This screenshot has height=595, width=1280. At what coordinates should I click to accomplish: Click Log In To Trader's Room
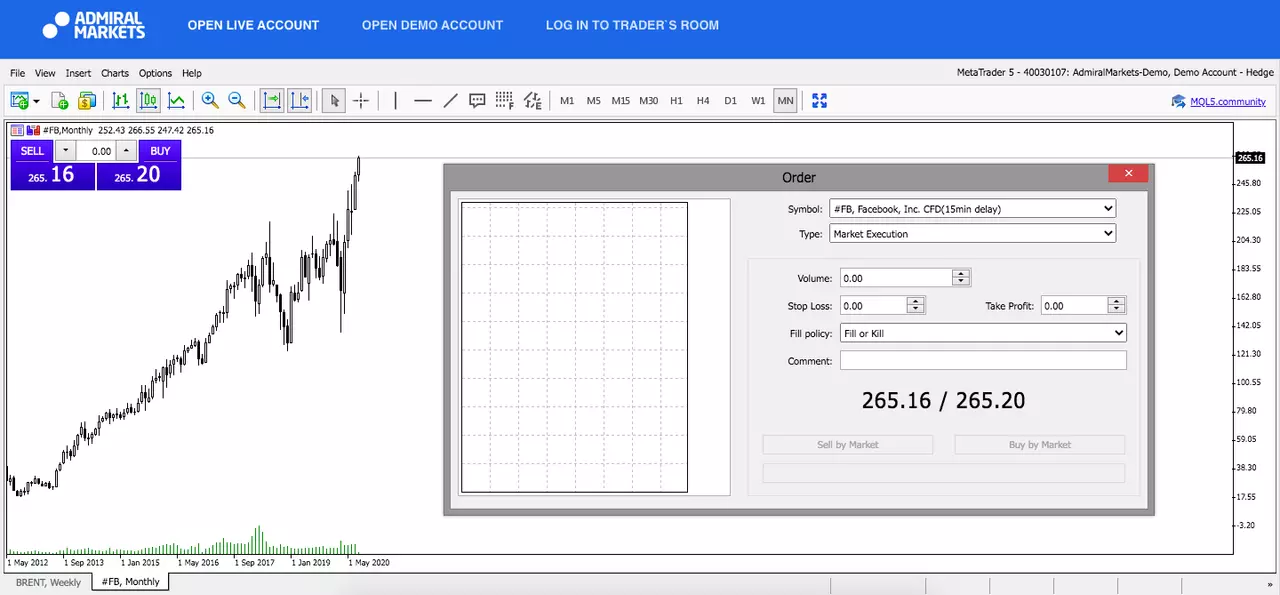tap(632, 25)
